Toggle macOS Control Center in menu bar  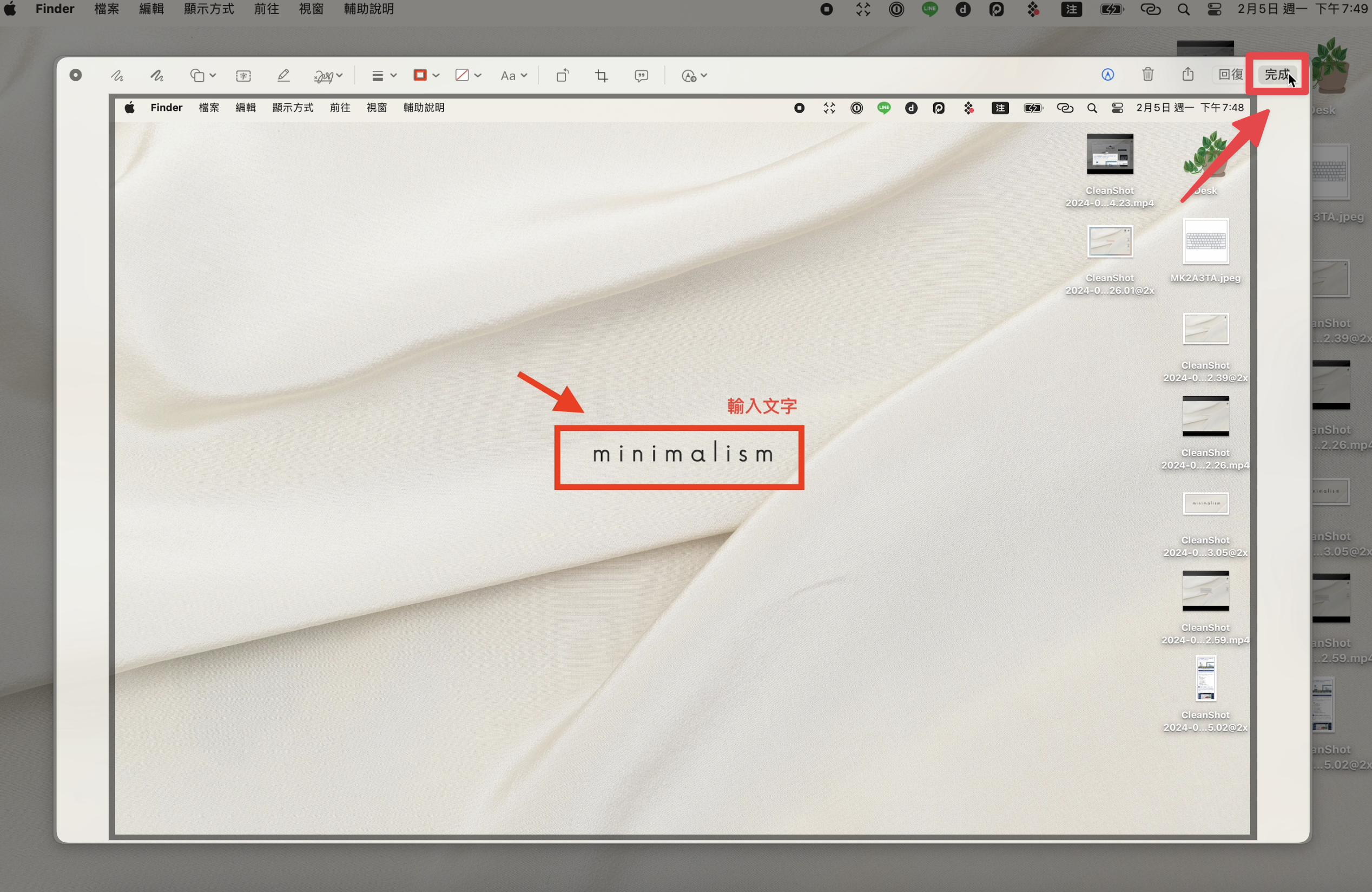(1215, 9)
